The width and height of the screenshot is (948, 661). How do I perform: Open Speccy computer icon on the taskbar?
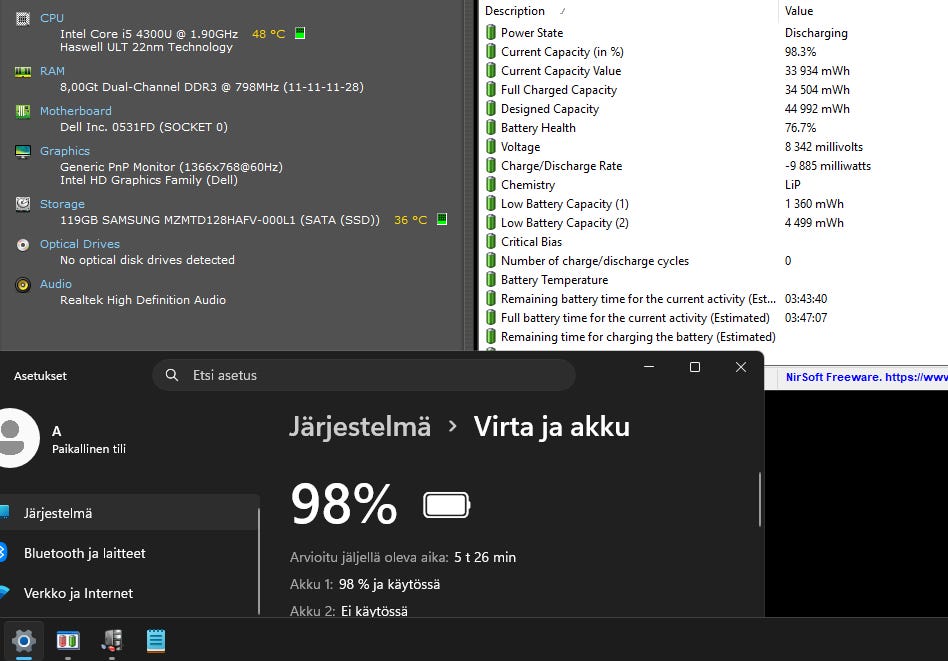coord(112,640)
